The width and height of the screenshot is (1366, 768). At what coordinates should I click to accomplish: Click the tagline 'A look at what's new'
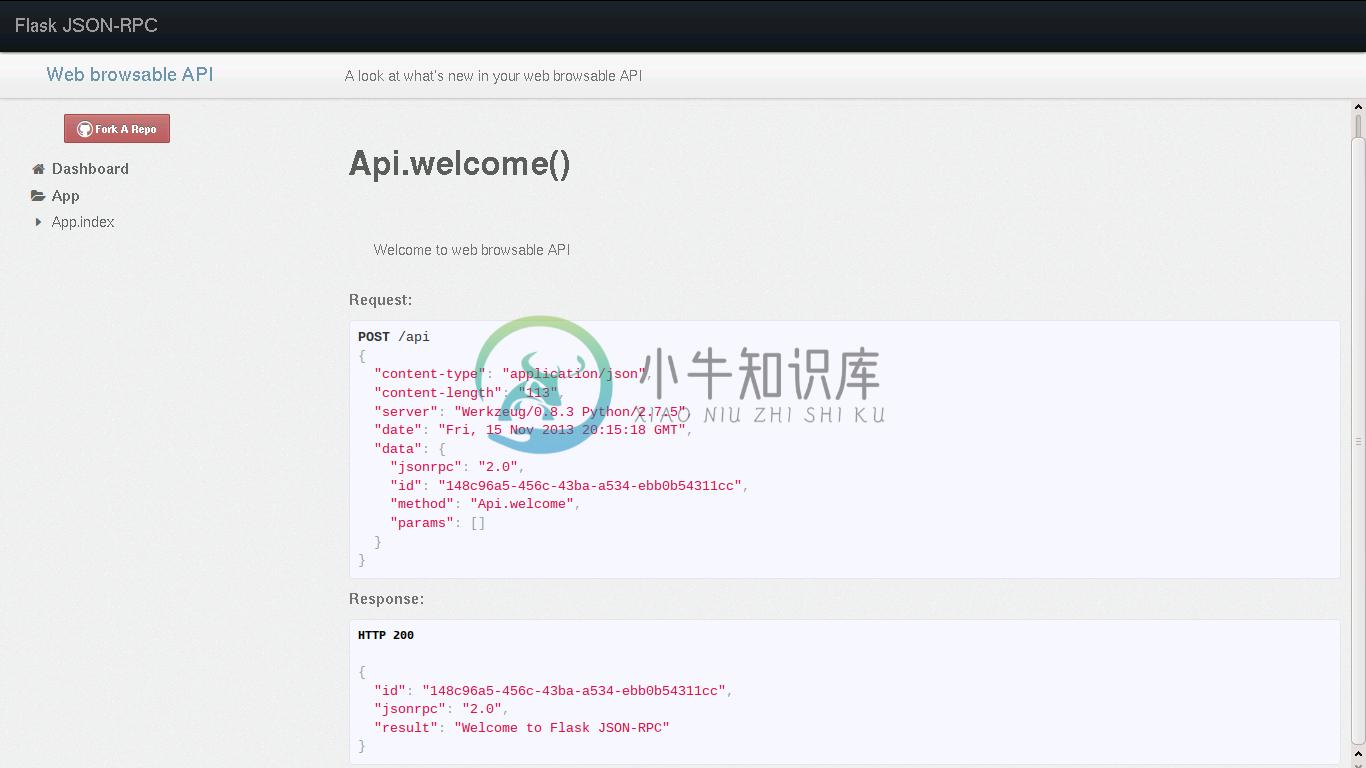[493, 76]
